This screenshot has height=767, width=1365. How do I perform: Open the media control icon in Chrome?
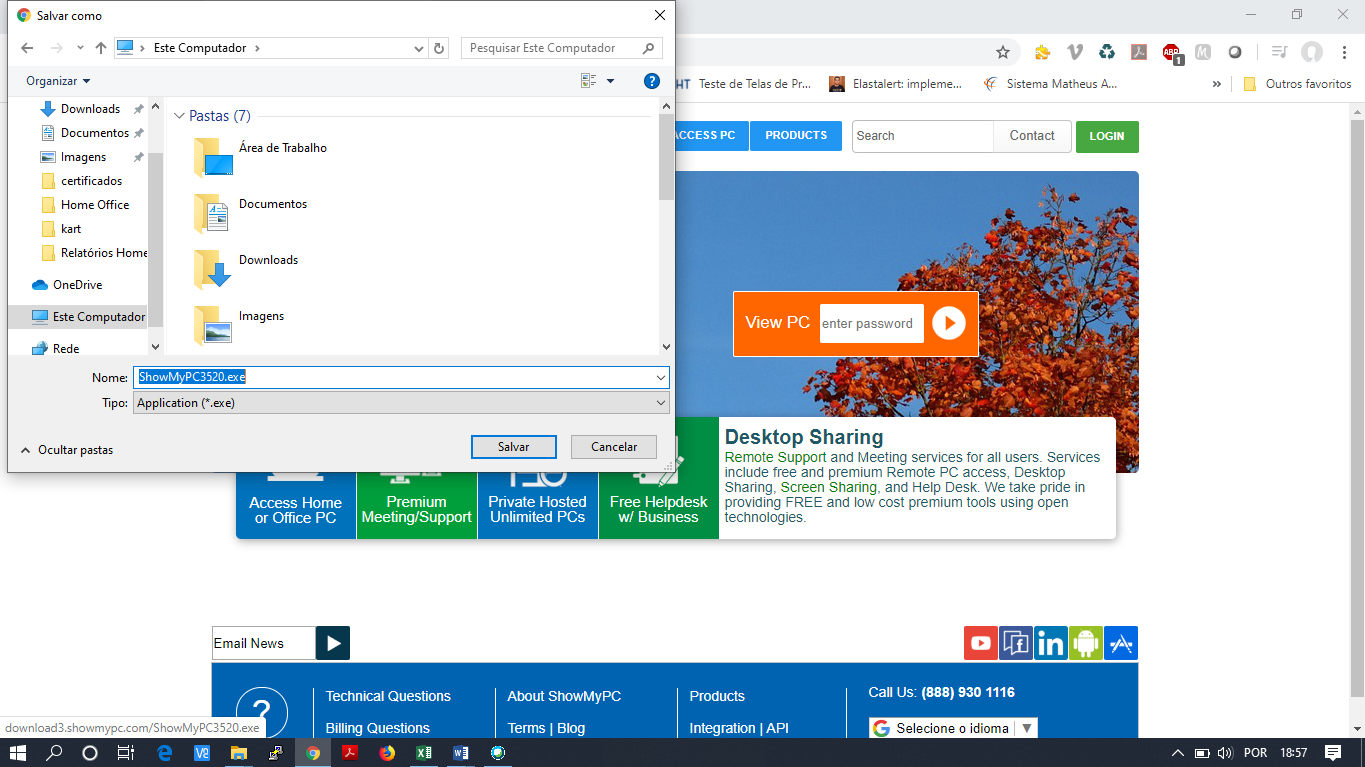point(1279,52)
